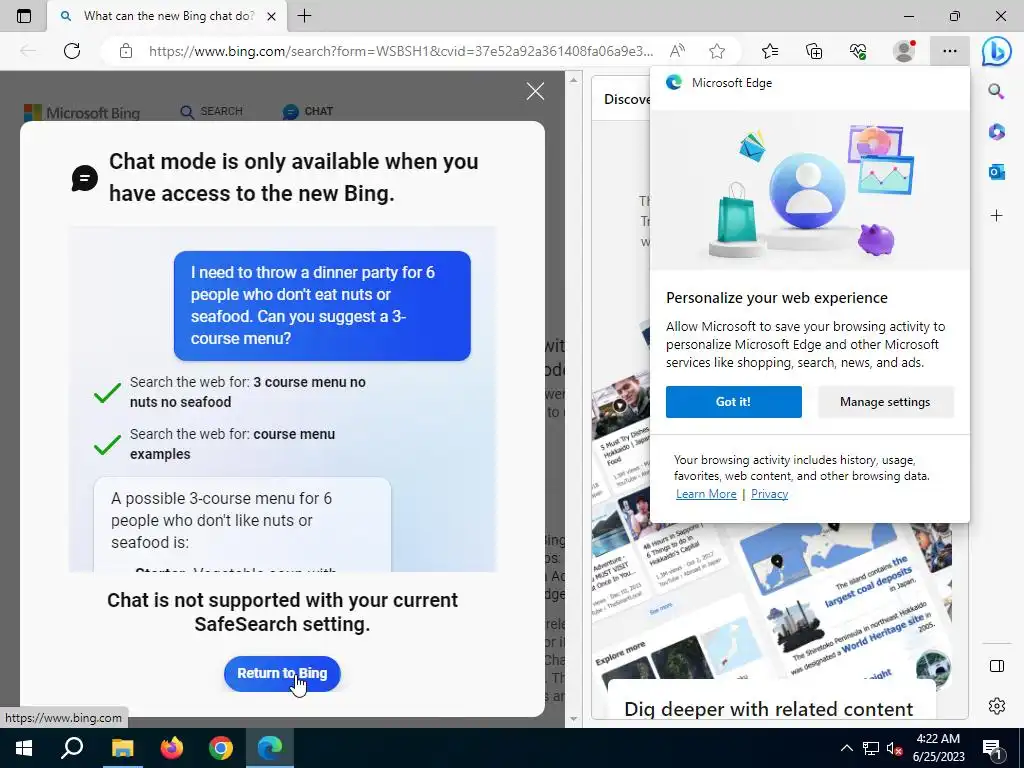Show hidden tray icons chevron
Viewport: 1024px width, 768px height.
click(846, 748)
